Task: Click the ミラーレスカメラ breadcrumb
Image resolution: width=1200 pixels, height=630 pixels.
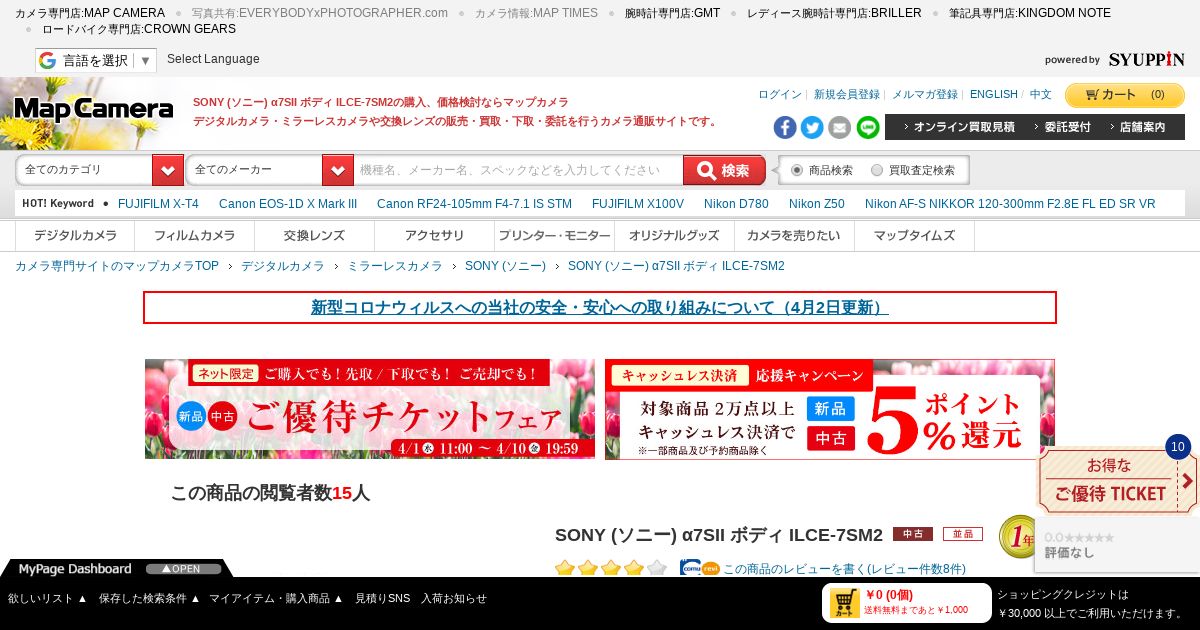Action: [394, 266]
